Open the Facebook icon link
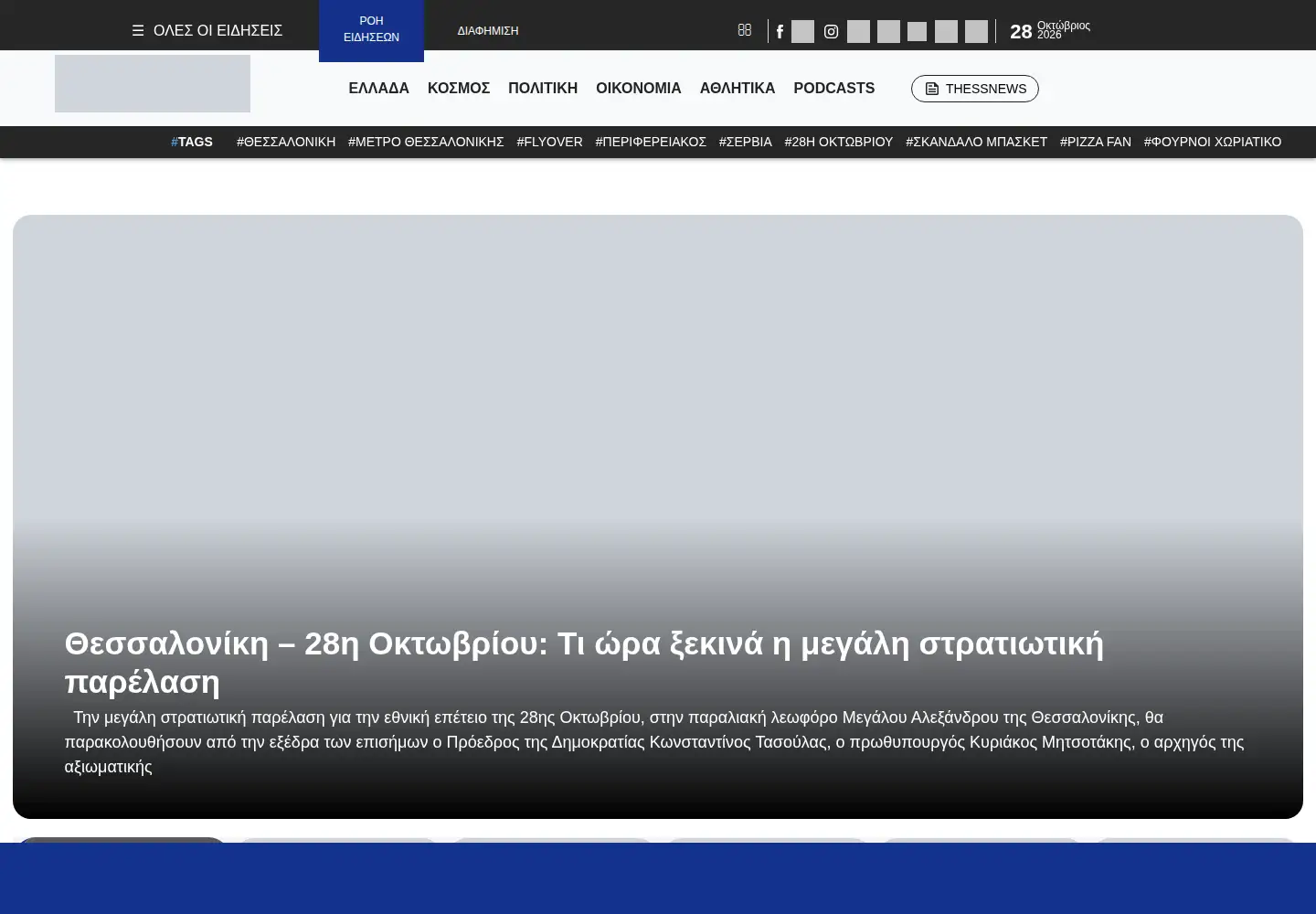The image size is (1316, 914). pos(780,32)
